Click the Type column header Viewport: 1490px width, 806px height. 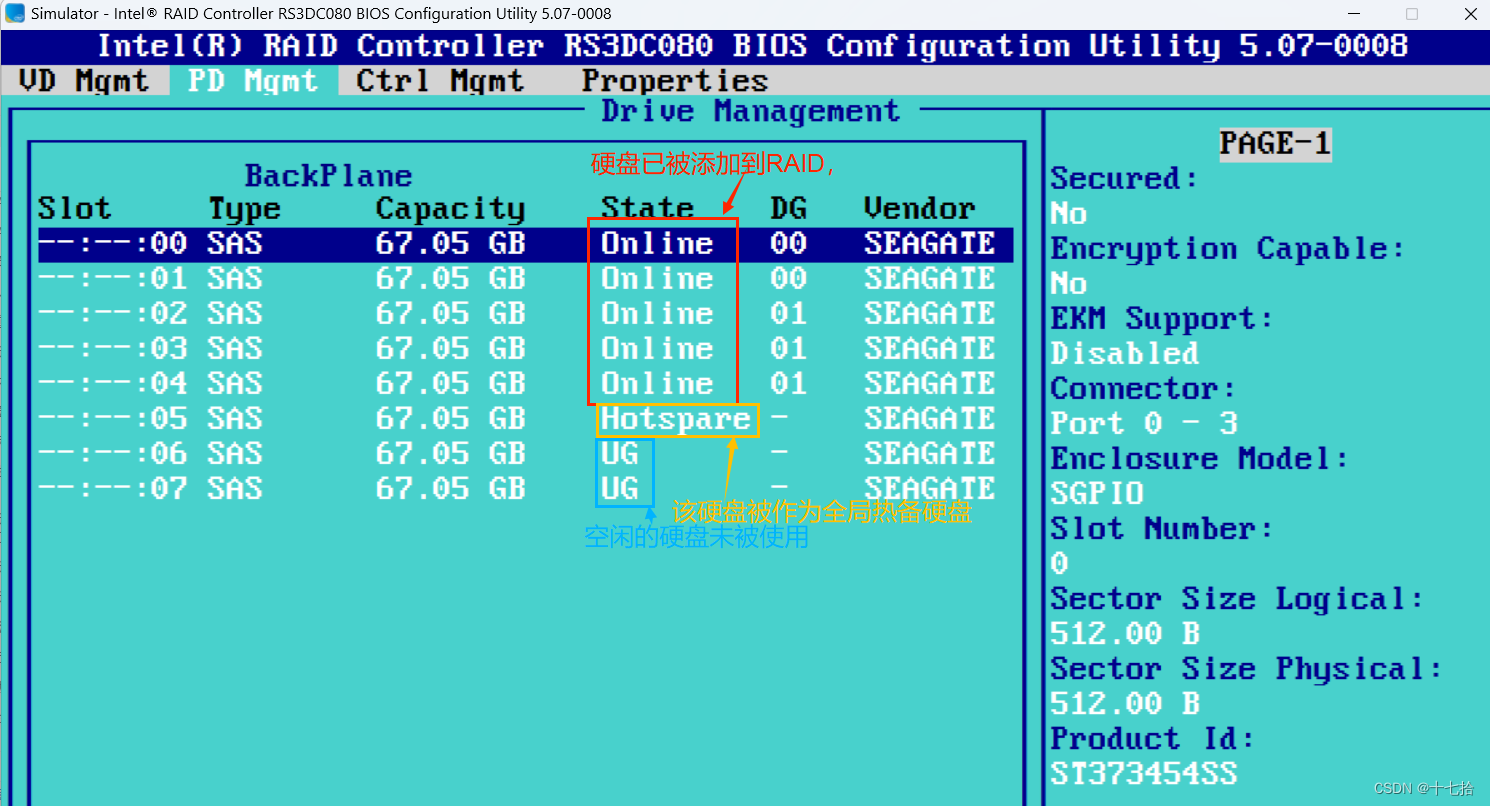tap(245, 210)
